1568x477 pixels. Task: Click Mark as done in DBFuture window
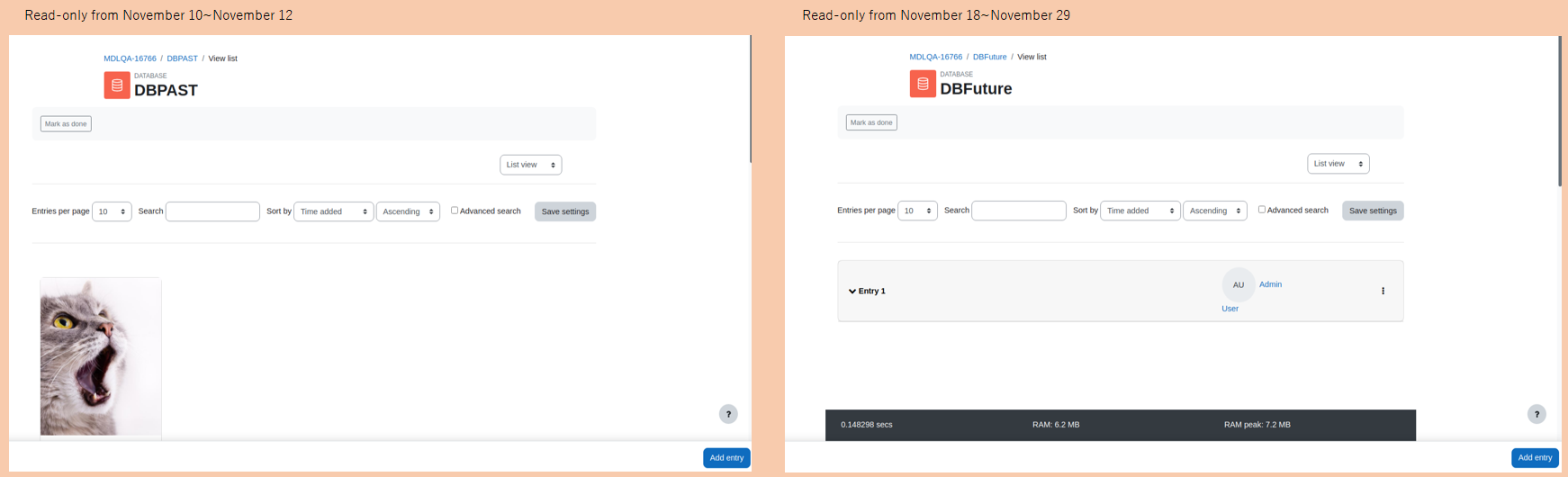point(871,122)
